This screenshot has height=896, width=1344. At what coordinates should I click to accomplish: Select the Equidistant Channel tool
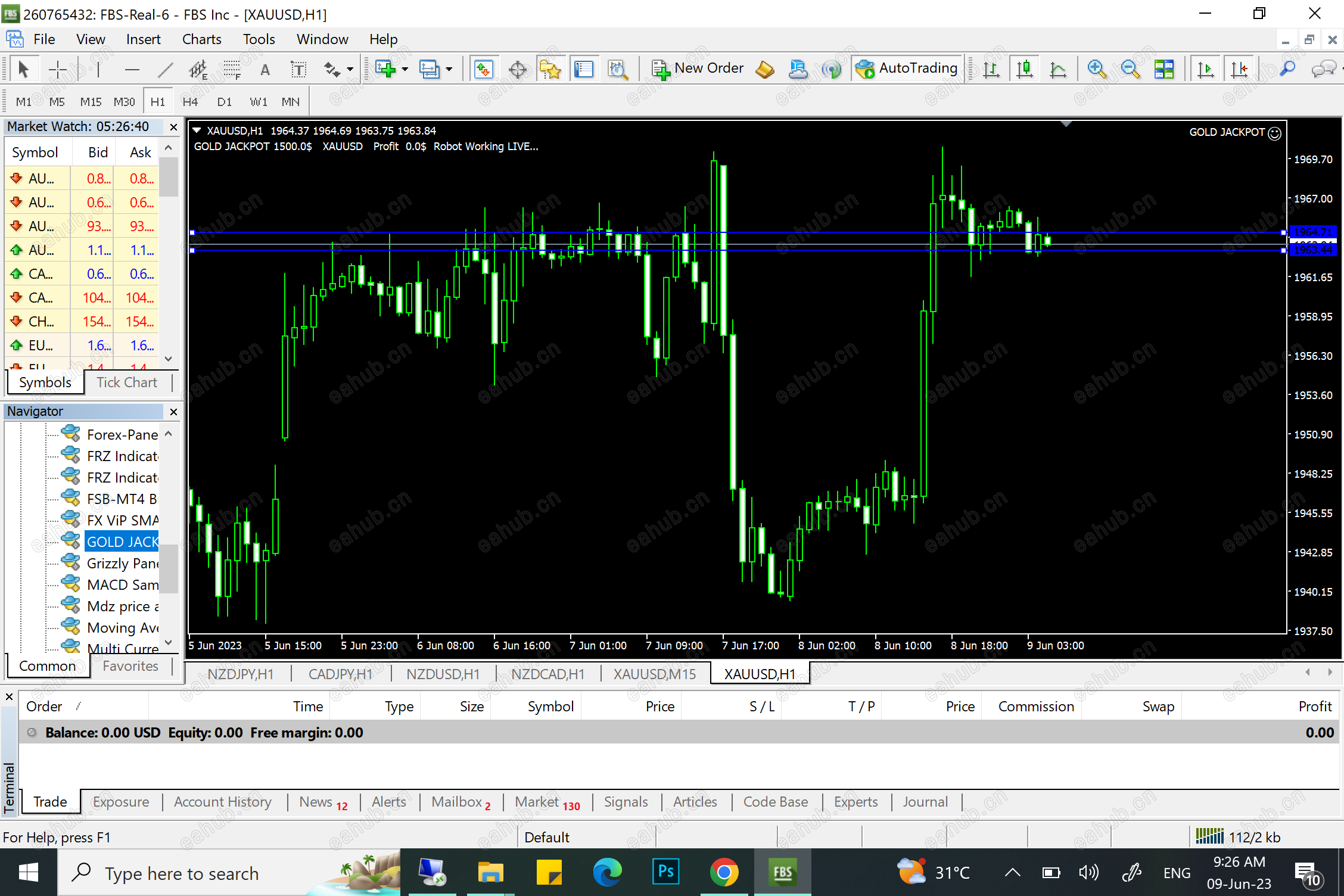coord(198,69)
